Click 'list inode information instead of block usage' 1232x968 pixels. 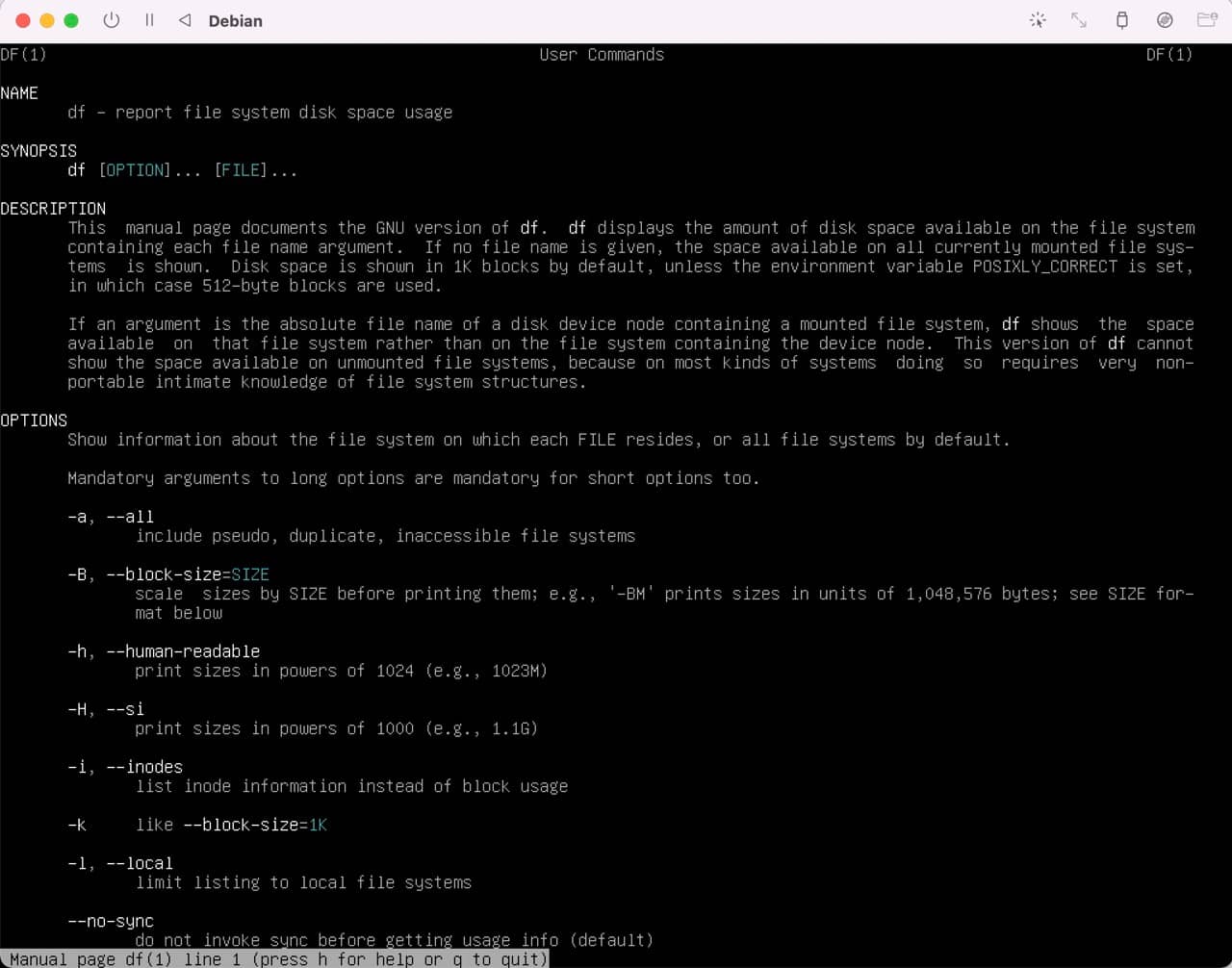pos(351,786)
